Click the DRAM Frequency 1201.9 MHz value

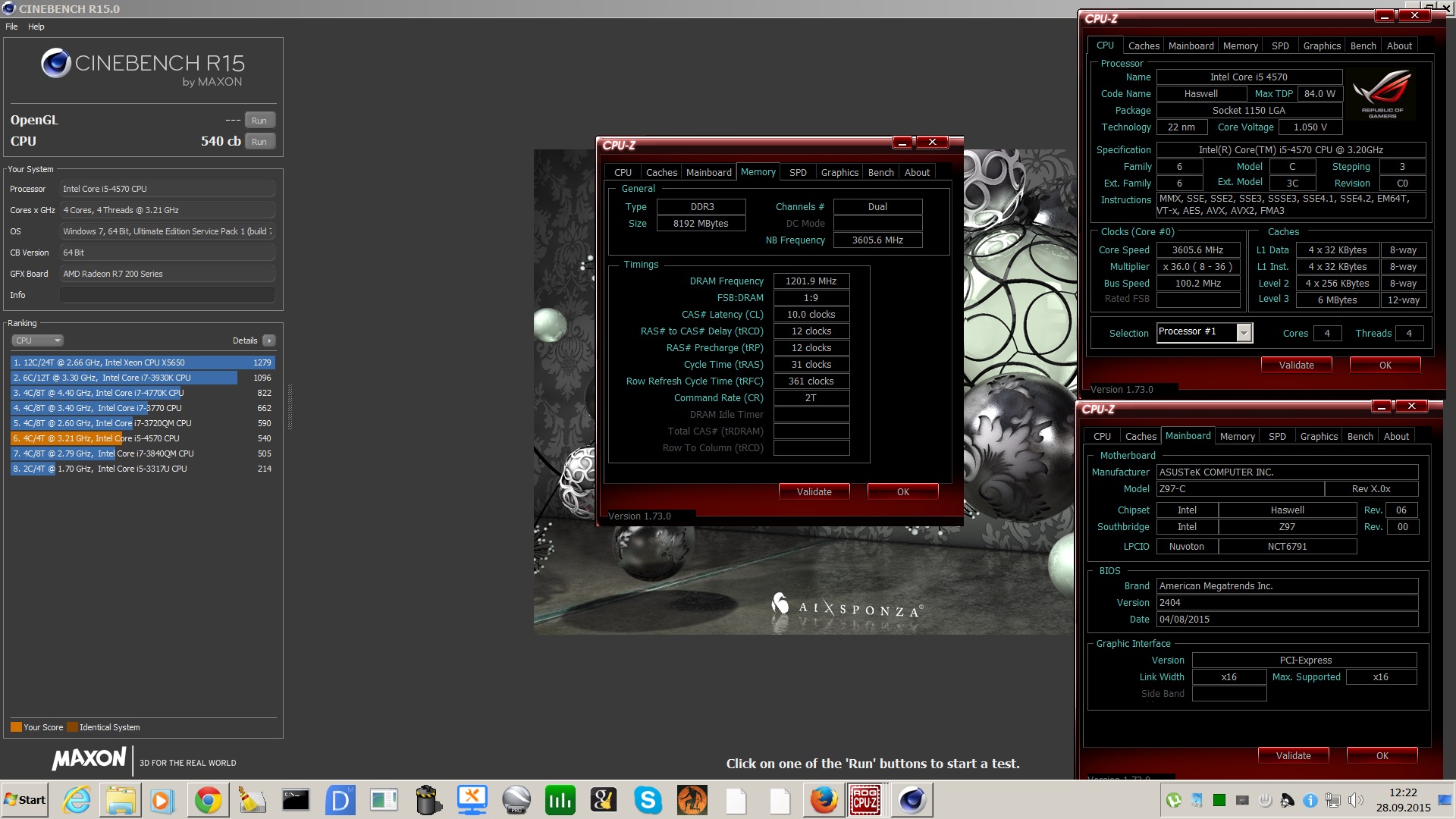[811, 281]
